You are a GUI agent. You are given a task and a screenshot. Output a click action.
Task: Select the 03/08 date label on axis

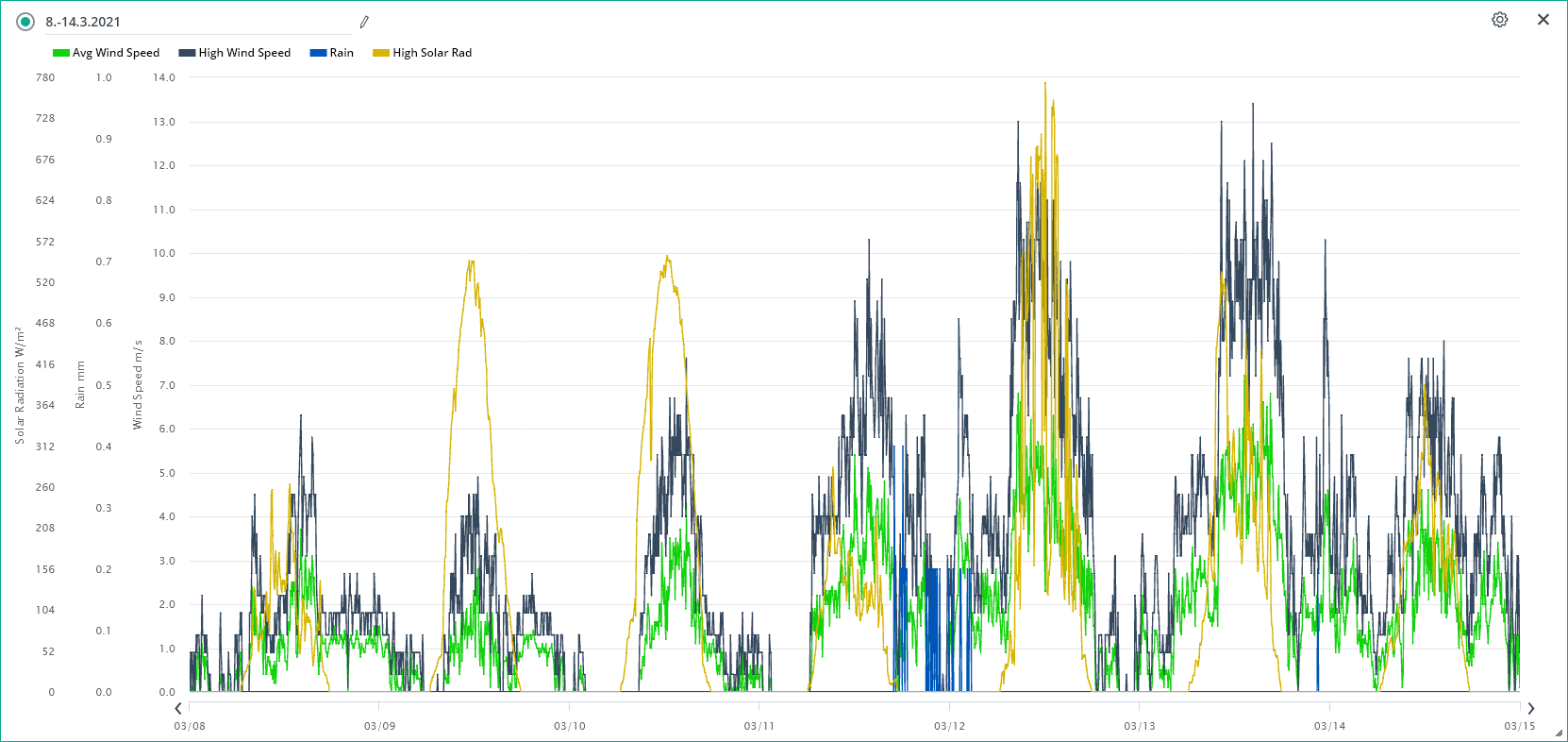190,726
